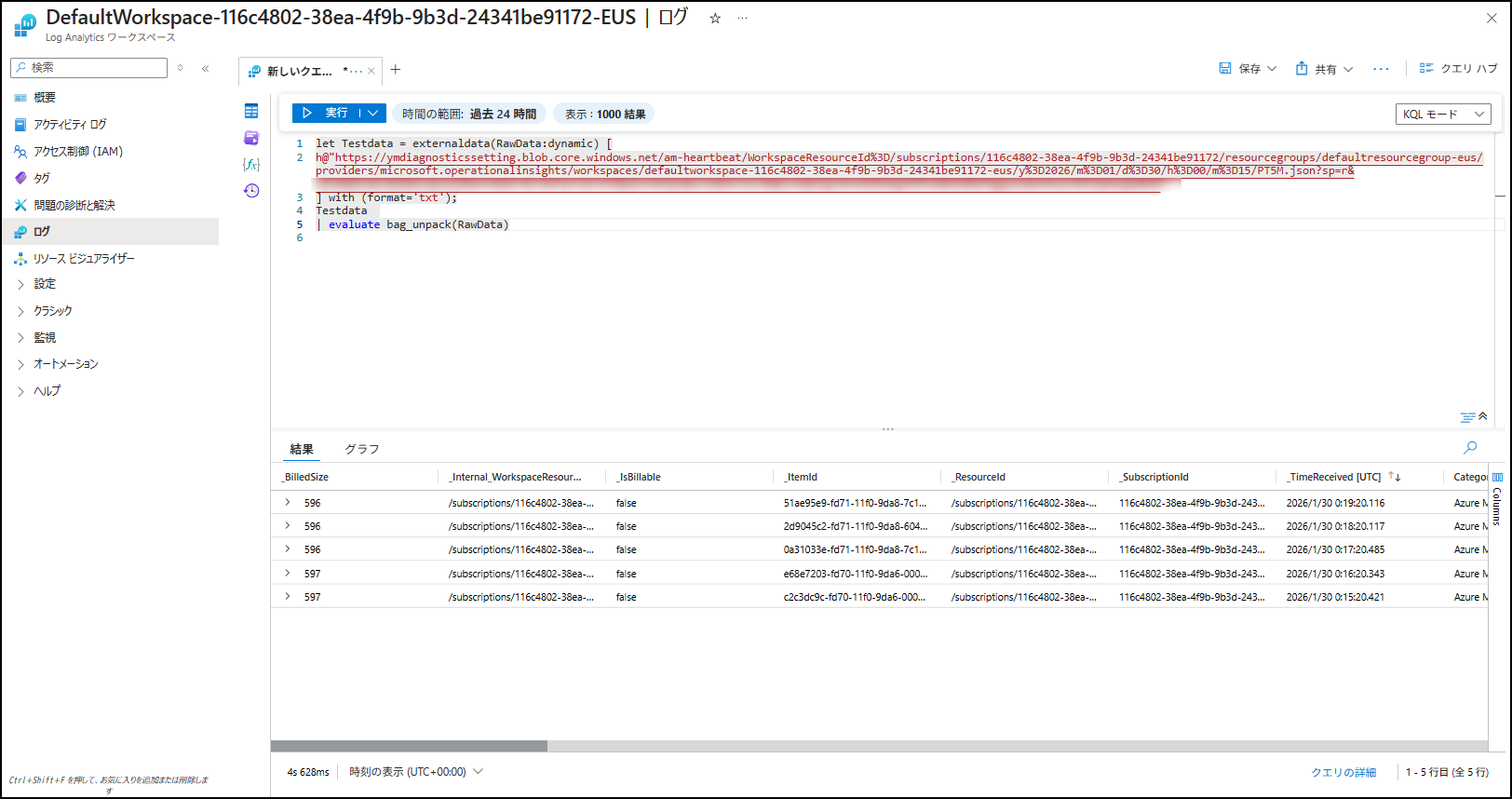Screen dimensions: 1512x799
Task: Click the horizontal scrollbar under the results
Action: 409,746
